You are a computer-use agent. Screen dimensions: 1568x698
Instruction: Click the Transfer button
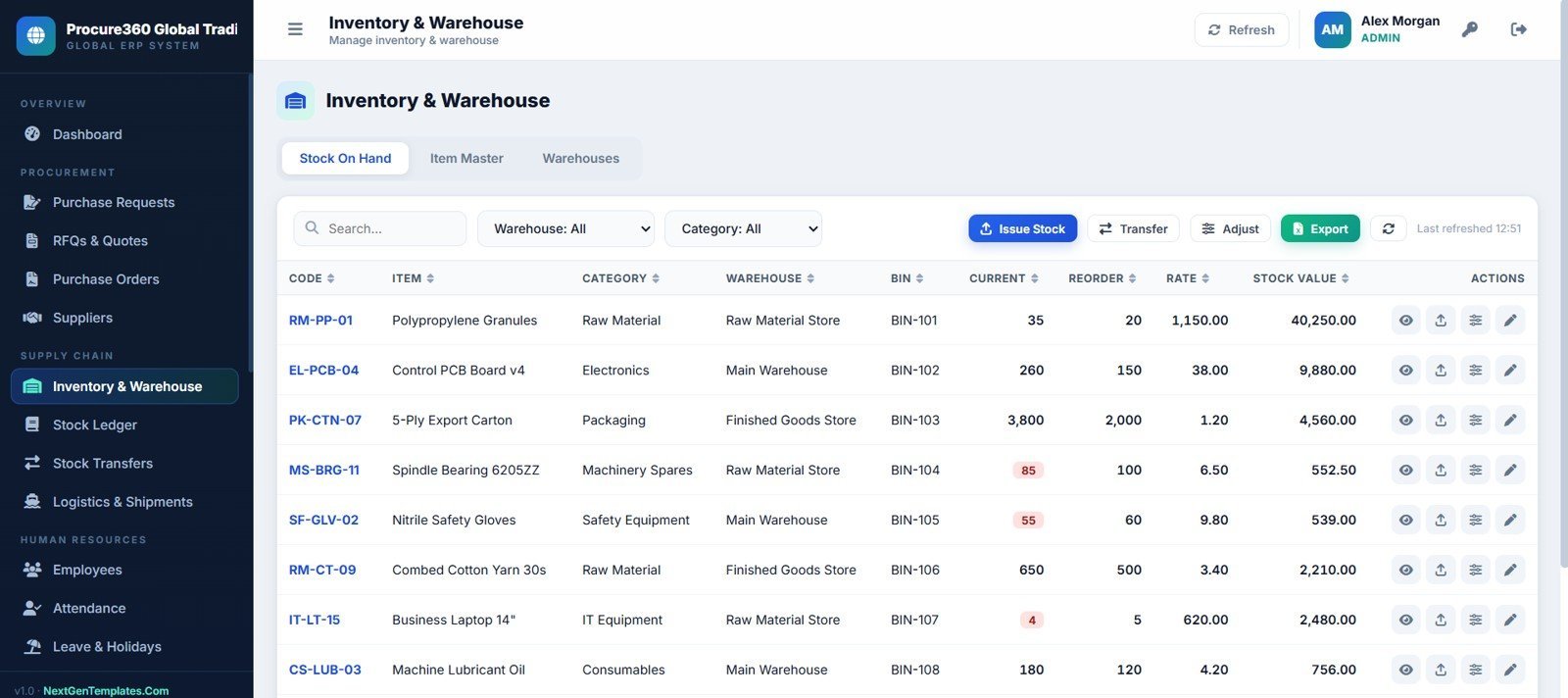click(1133, 228)
